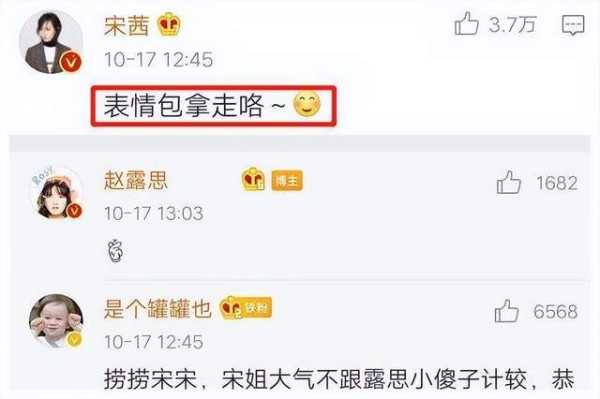Open 赵露思's profile avatar
Screen dimensions: 600x399
click(56, 193)
